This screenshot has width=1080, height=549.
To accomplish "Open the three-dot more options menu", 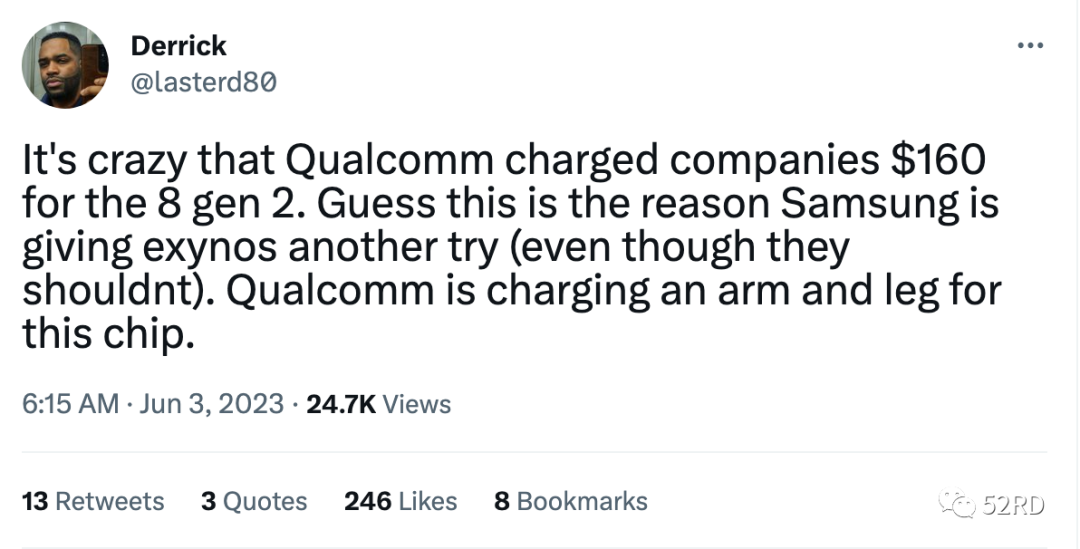I will tap(1030, 45).
